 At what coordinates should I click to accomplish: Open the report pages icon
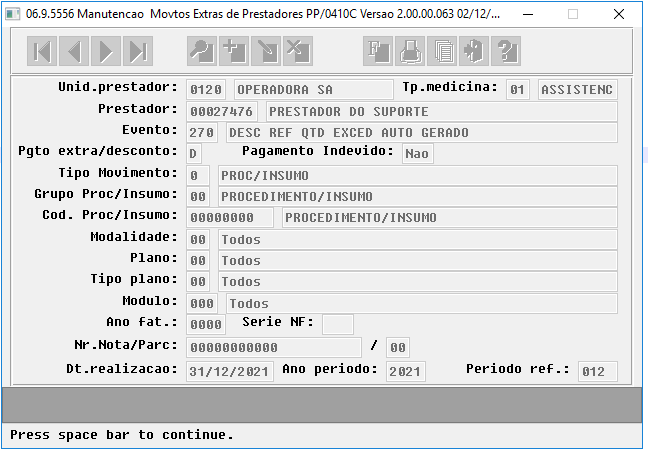(x=442, y=51)
